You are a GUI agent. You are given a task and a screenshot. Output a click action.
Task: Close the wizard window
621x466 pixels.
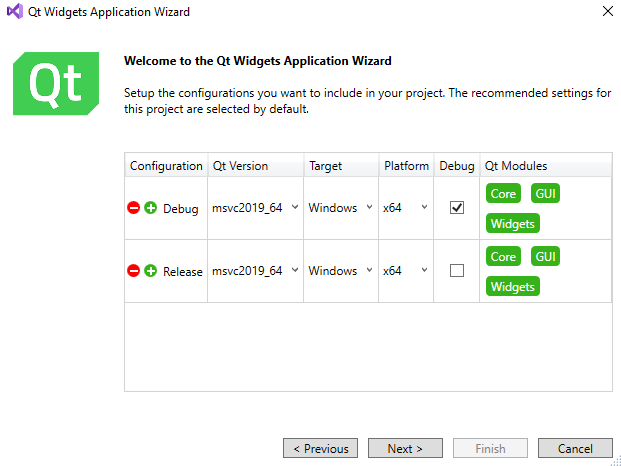pos(608,11)
